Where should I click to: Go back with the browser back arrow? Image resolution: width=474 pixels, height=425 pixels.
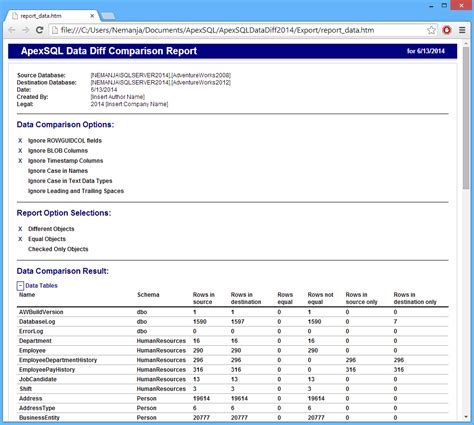pyautogui.click(x=12, y=30)
